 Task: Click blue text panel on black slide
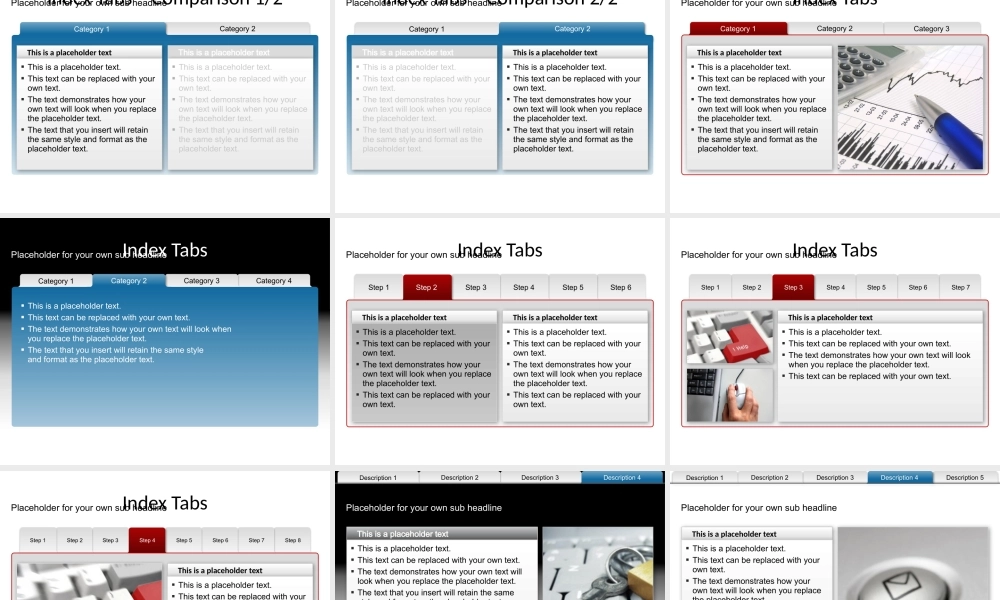pos(165,360)
